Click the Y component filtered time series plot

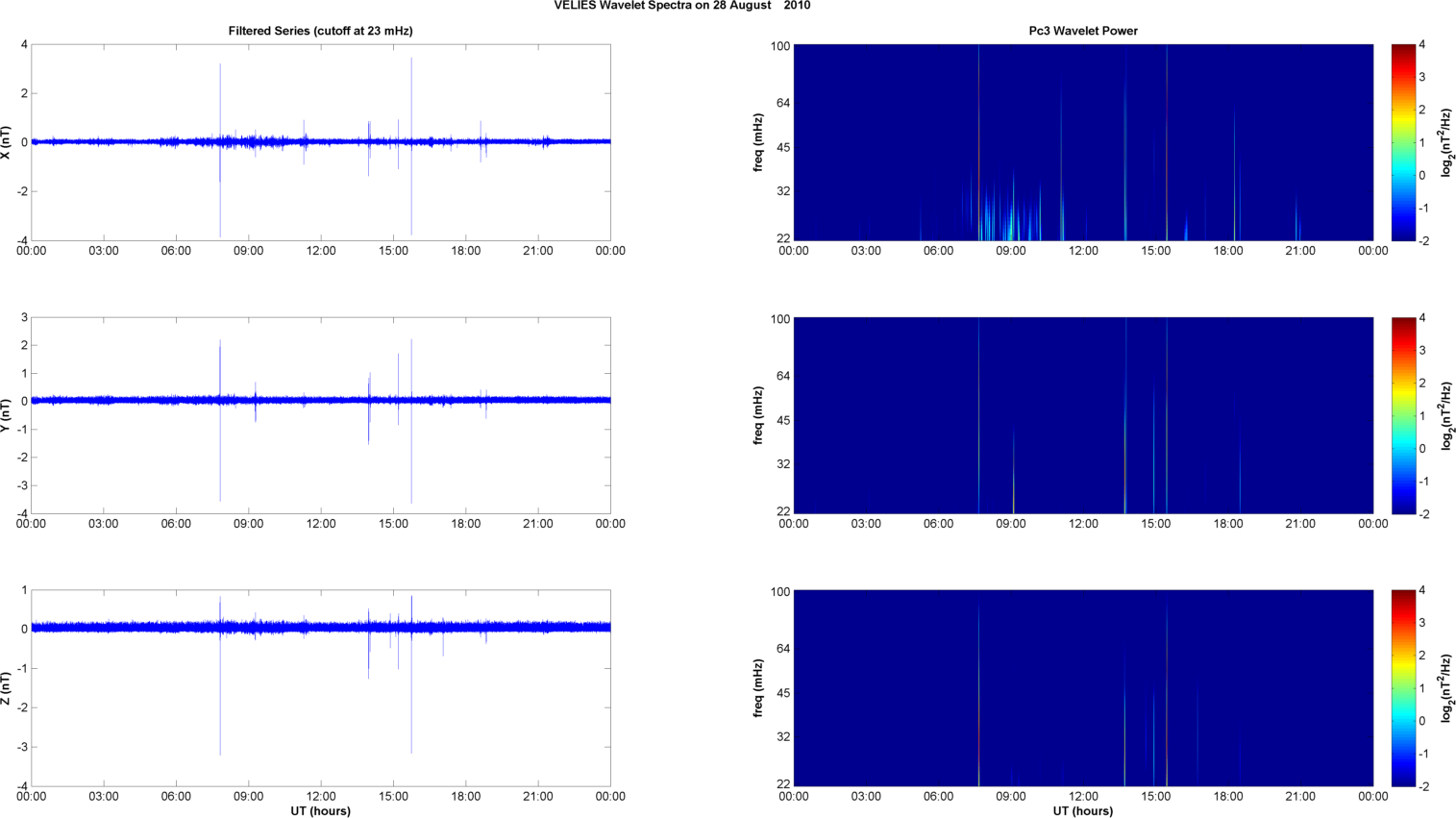tap(321, 415)
